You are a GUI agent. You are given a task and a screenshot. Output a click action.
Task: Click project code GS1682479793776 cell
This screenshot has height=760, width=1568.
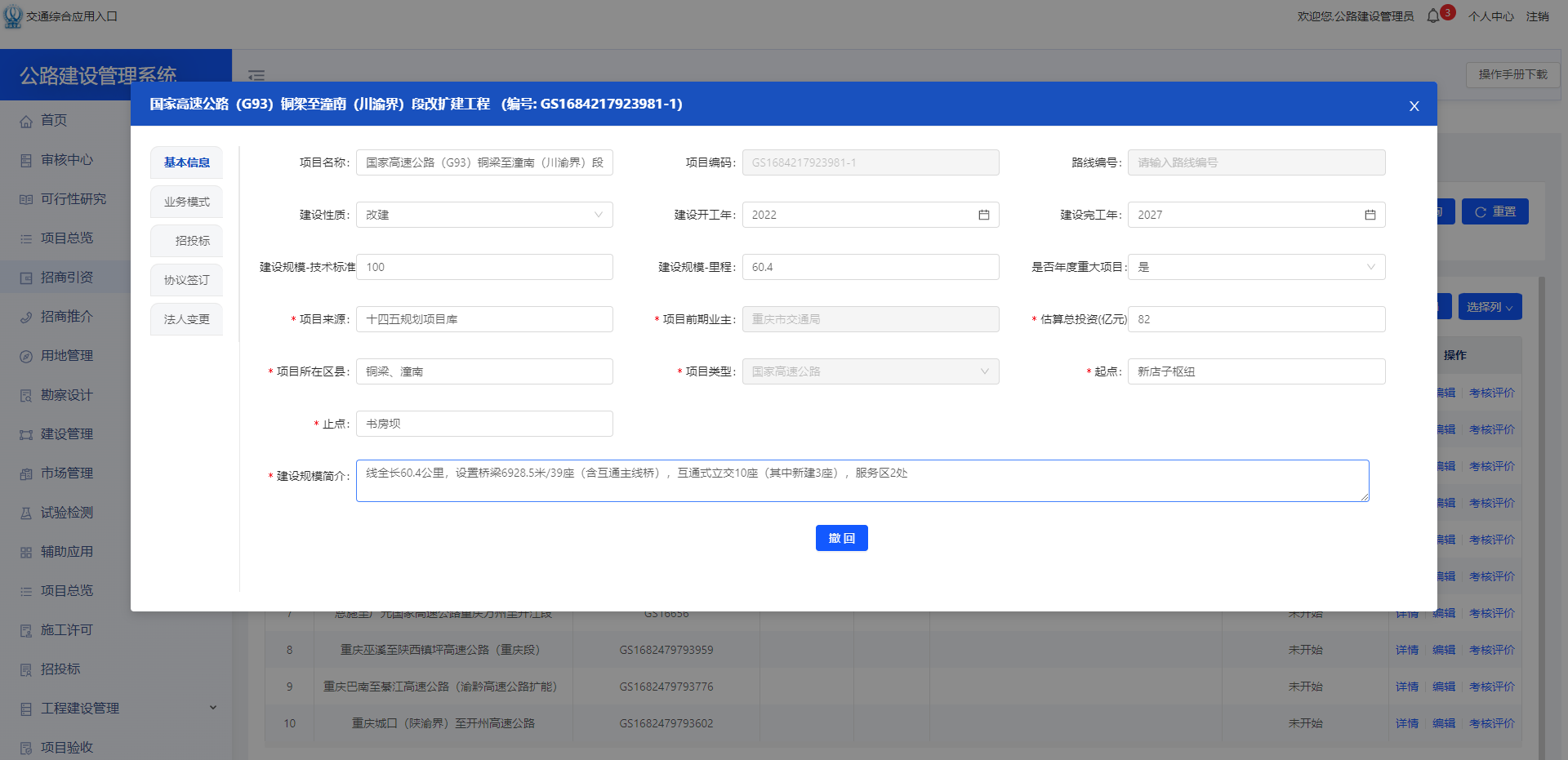pyautogui.click(x=666, y=687)
